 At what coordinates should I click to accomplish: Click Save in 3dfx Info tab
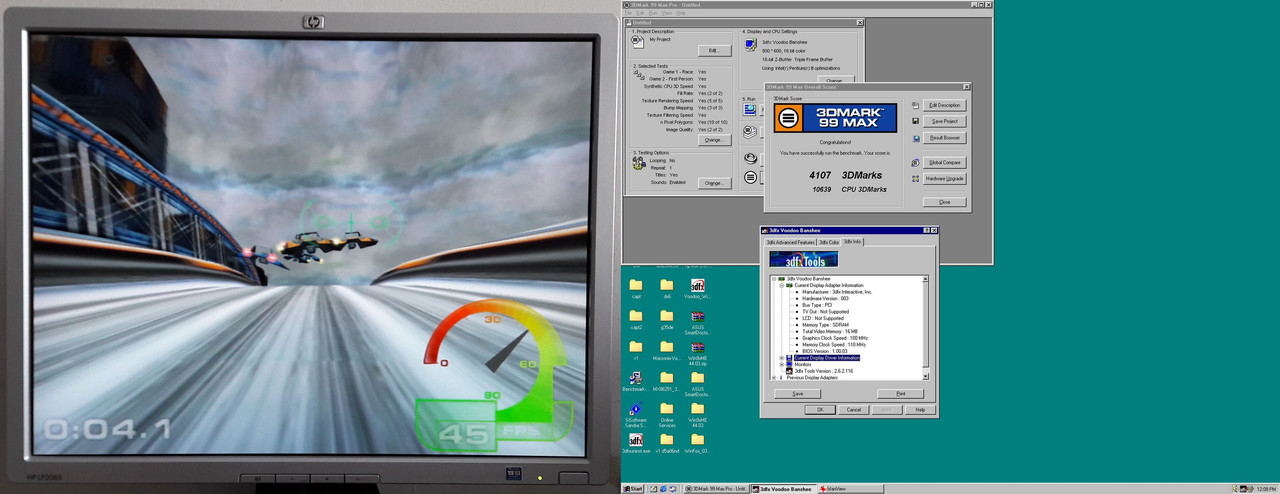tap(797, 394)
